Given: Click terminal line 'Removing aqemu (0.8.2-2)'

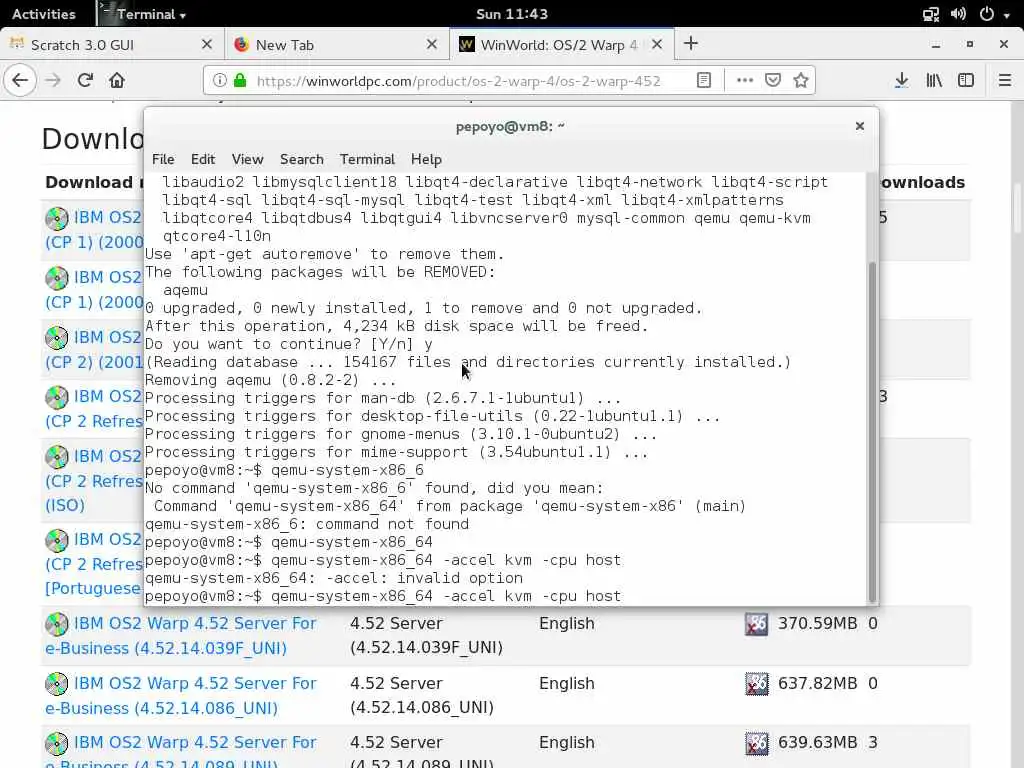Looking at the screenshot, I should point(270,380).
